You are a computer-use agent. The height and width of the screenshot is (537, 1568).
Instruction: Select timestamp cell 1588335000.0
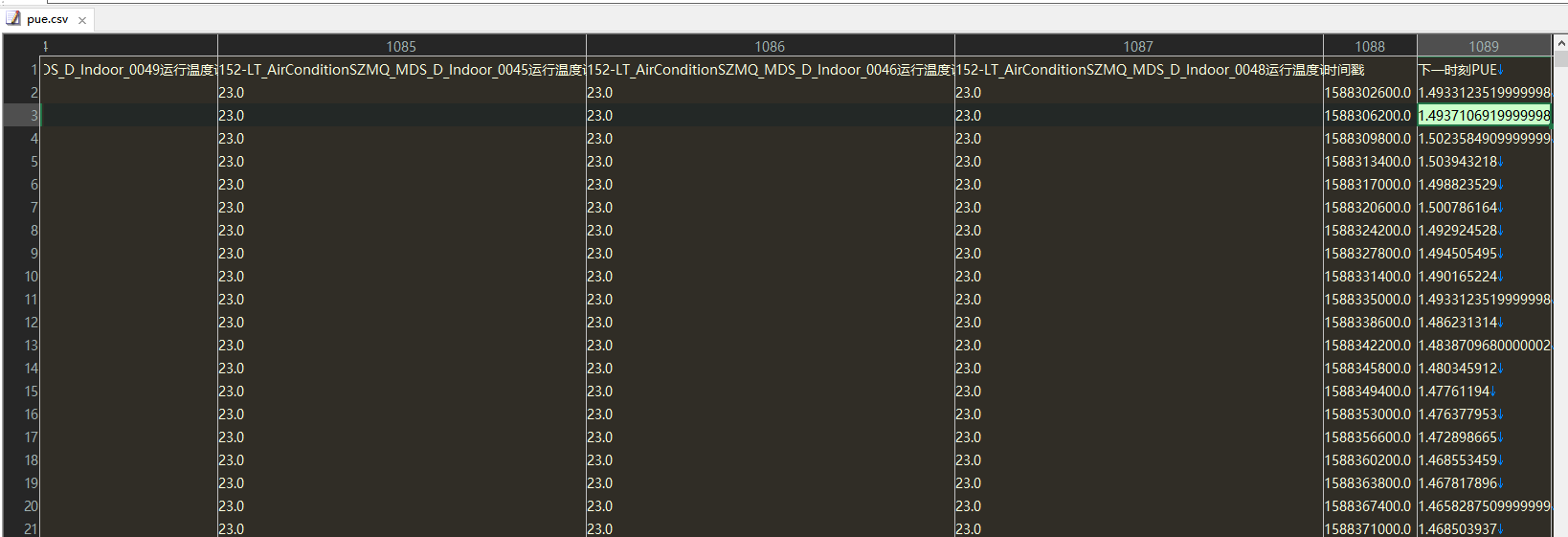(x=1370, y=300)
